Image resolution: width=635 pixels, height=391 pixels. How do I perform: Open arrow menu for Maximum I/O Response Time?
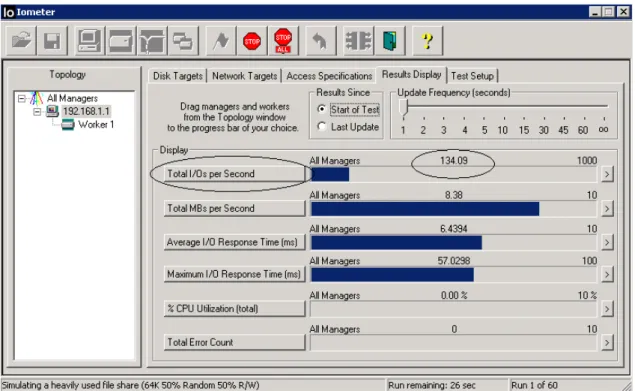click(607, 275)
